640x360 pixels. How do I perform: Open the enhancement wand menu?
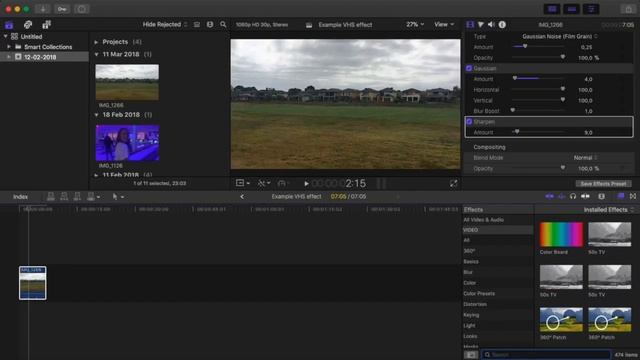click(263, 184)
